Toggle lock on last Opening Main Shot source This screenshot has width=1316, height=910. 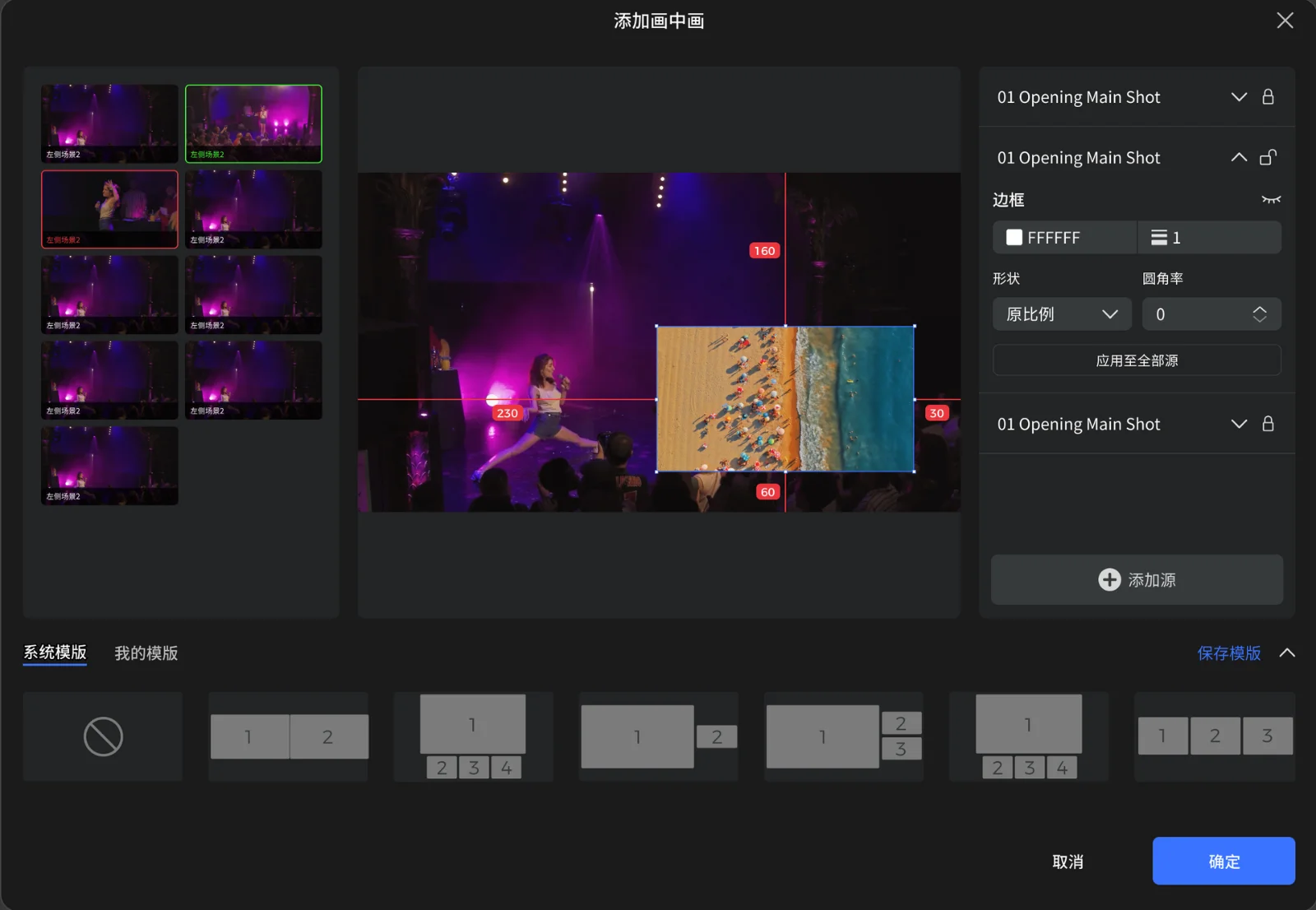pyautogui.click(x=1267, y=424)
